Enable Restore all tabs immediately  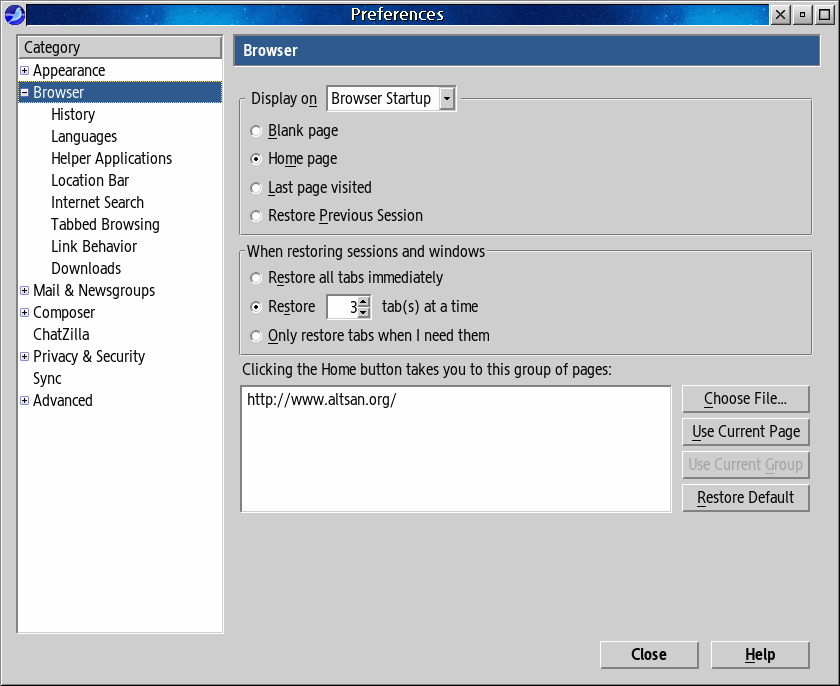[x=257, y=278]
